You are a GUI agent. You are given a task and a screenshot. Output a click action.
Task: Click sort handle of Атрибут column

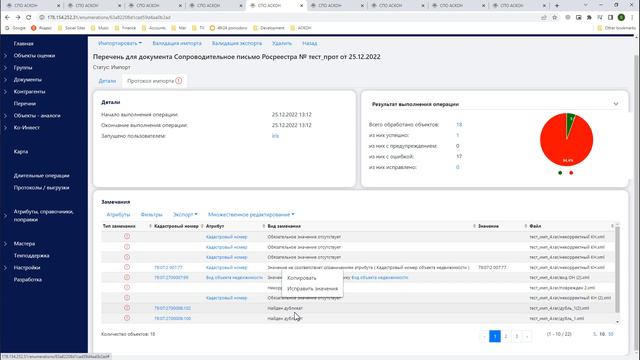(264, 226)
